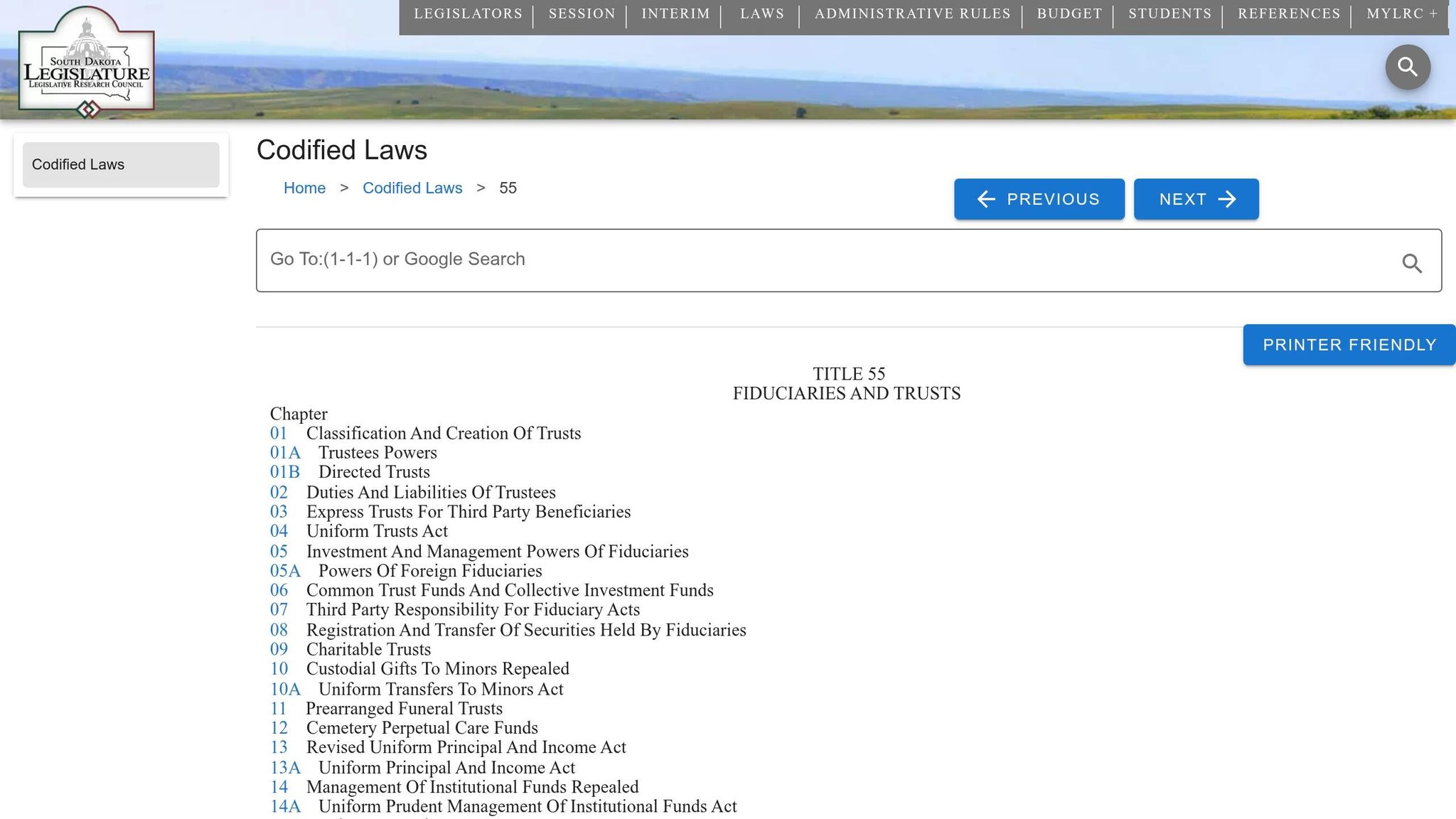Image resolution: width=1456 pixels, height=819 pixels.
Task: Open the Students menu
Action: click(x=1169, y=14)
